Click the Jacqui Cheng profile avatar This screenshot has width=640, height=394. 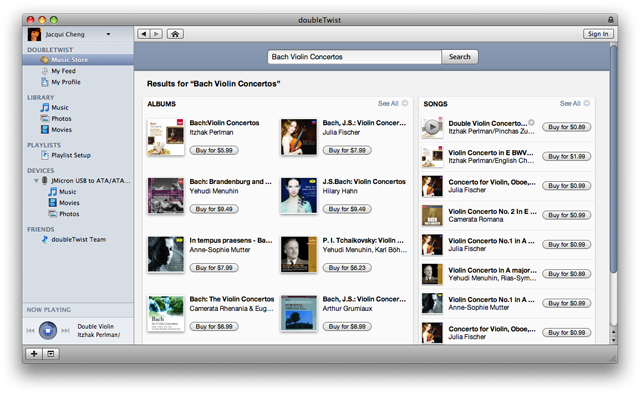tap(34, 34)
